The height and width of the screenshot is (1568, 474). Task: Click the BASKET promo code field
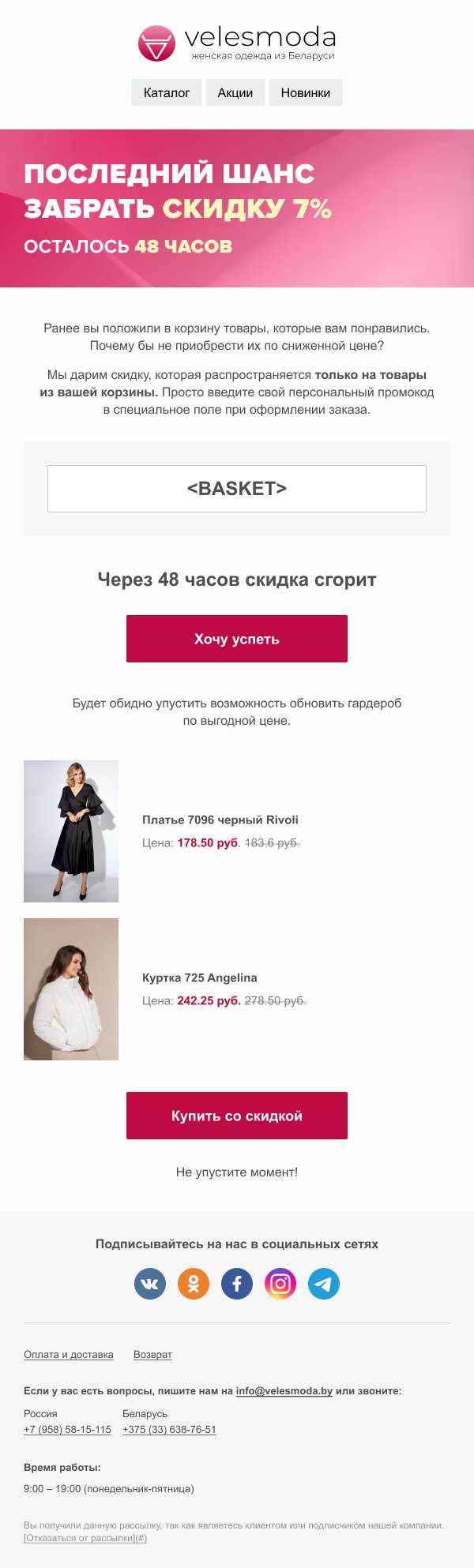[237, 489]
